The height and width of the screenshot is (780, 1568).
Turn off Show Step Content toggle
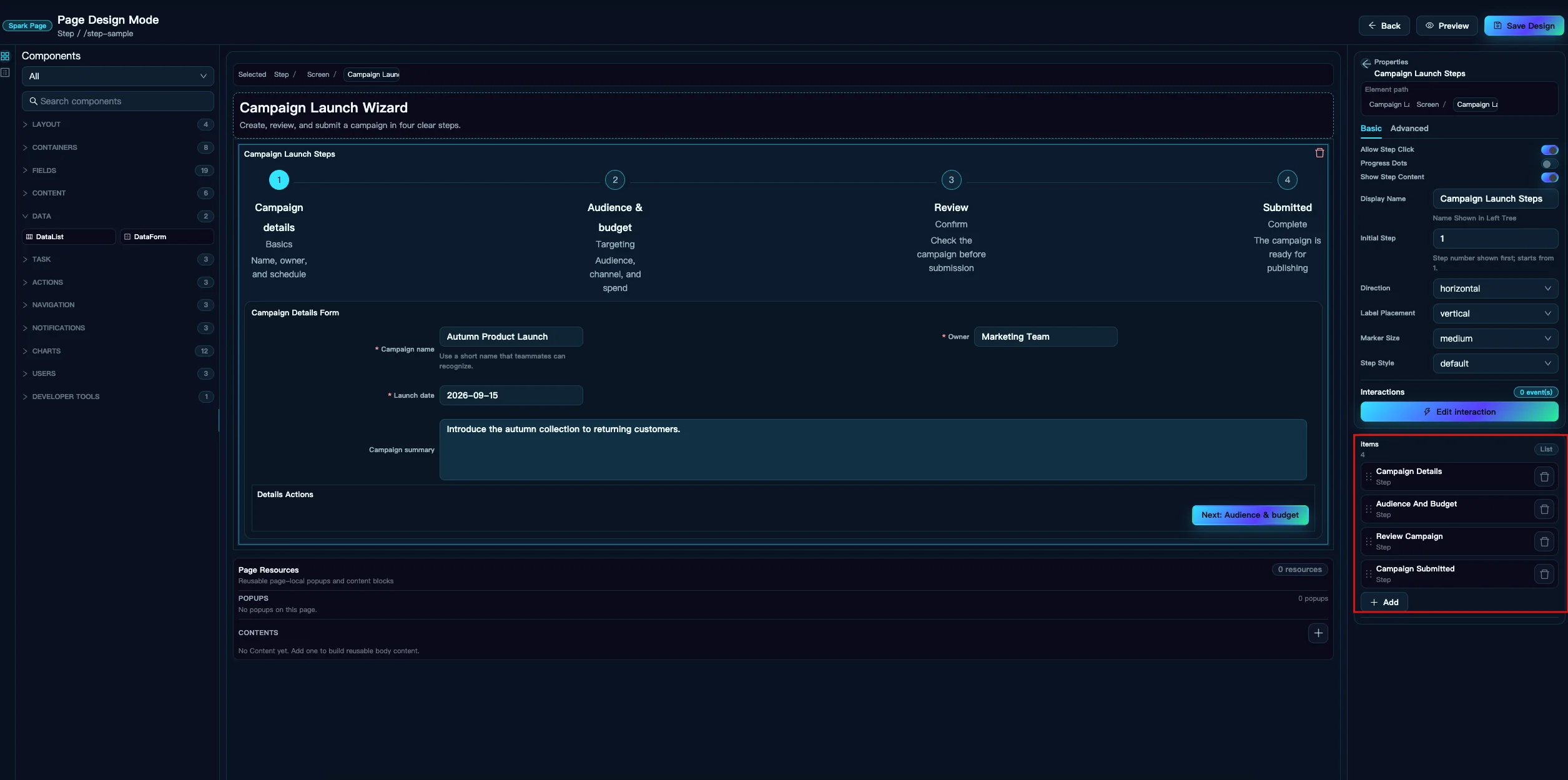pyautogui.click(x=1549, y=177)
